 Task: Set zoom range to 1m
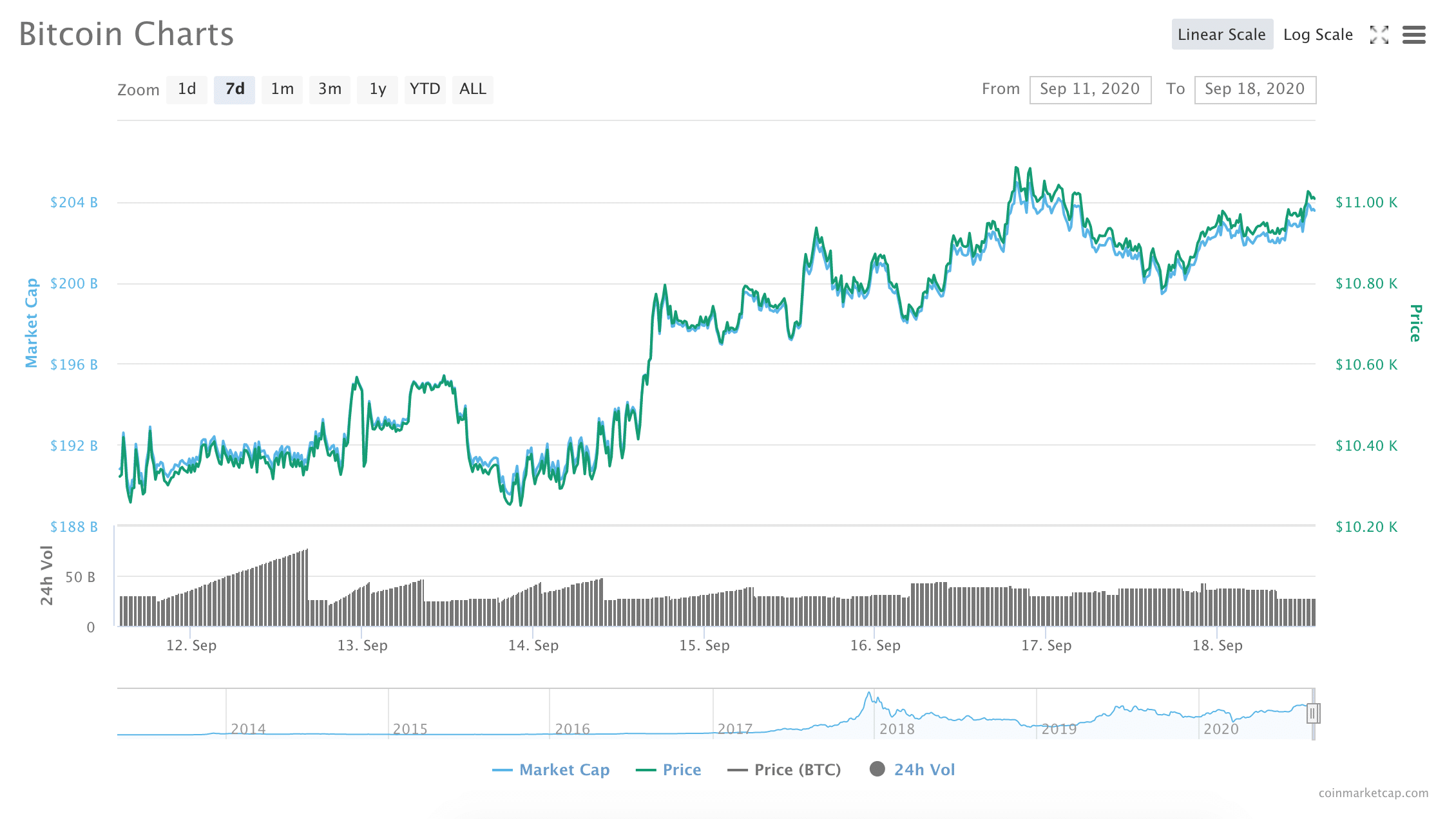[x=282, y=89]
